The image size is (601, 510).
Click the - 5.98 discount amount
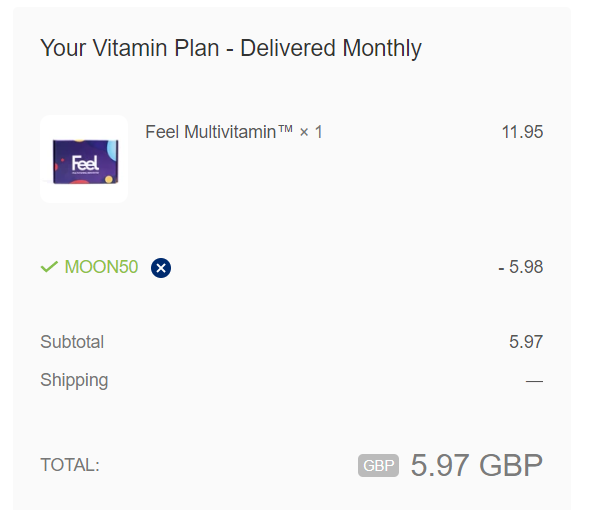tap(521, 267)
